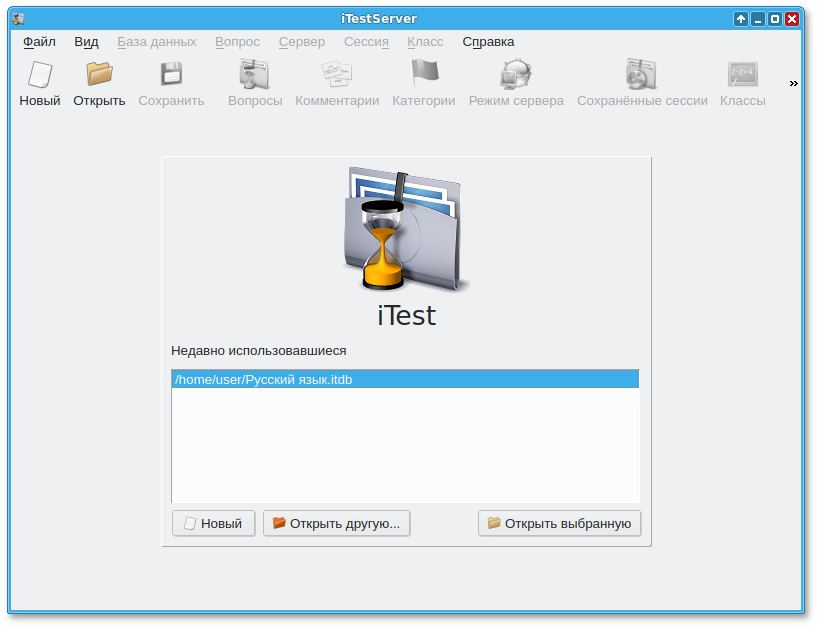Click the keep-above arrow window button
The width and height of the screenshot is (818, 628).
740,19
